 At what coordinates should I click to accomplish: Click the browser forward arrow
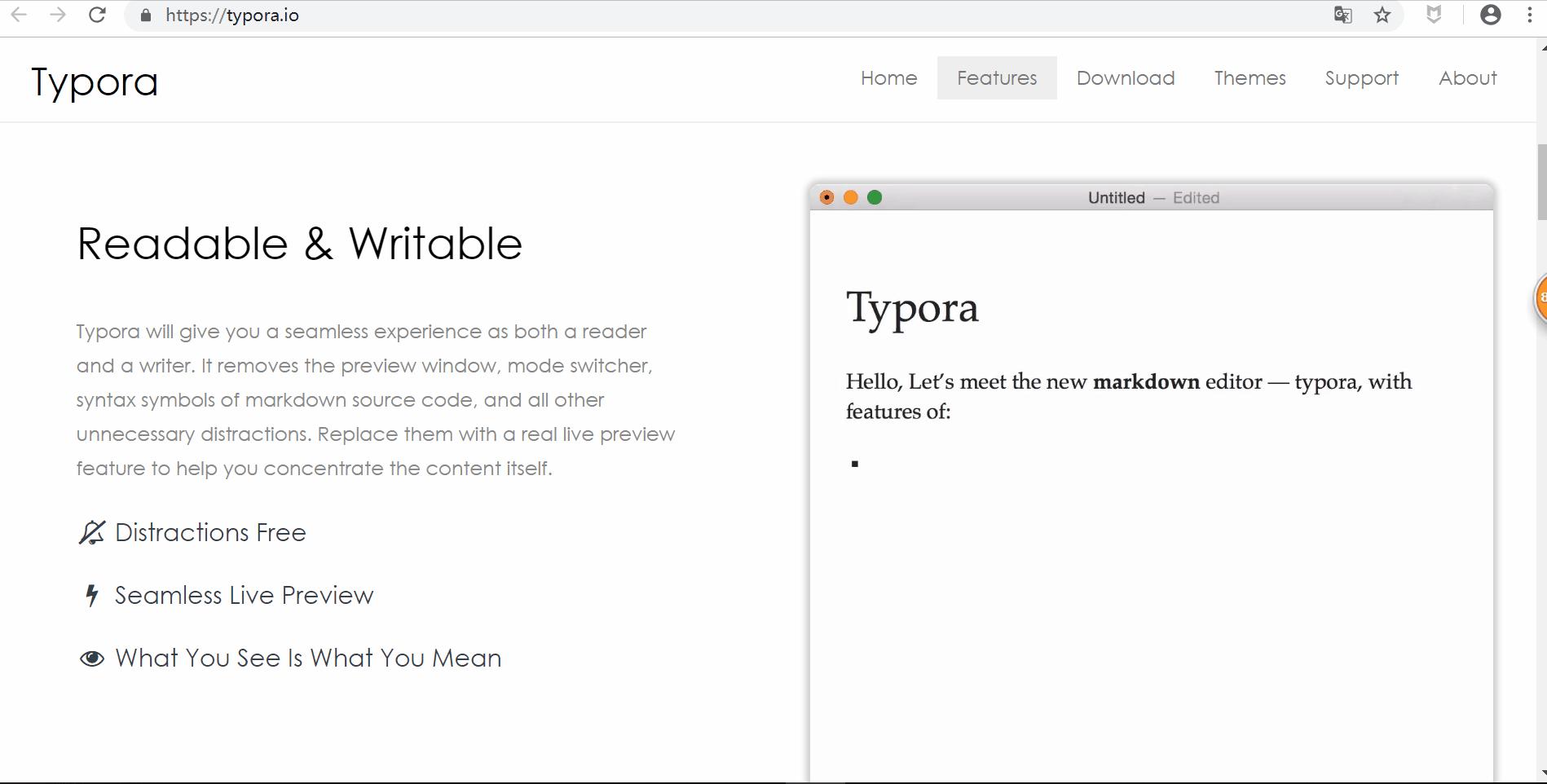point(57,15)
